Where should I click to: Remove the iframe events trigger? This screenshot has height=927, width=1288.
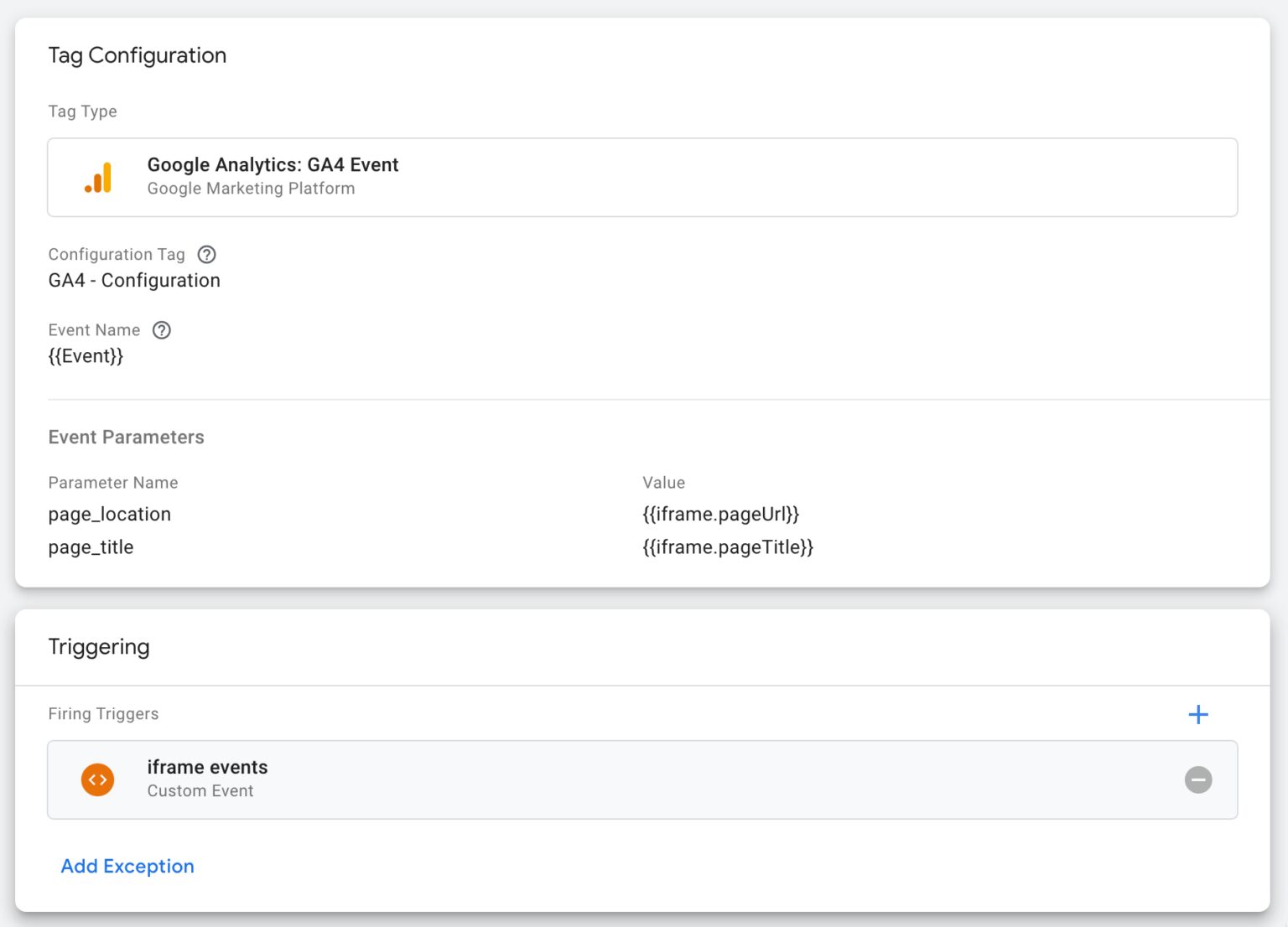coord(1198,780)
